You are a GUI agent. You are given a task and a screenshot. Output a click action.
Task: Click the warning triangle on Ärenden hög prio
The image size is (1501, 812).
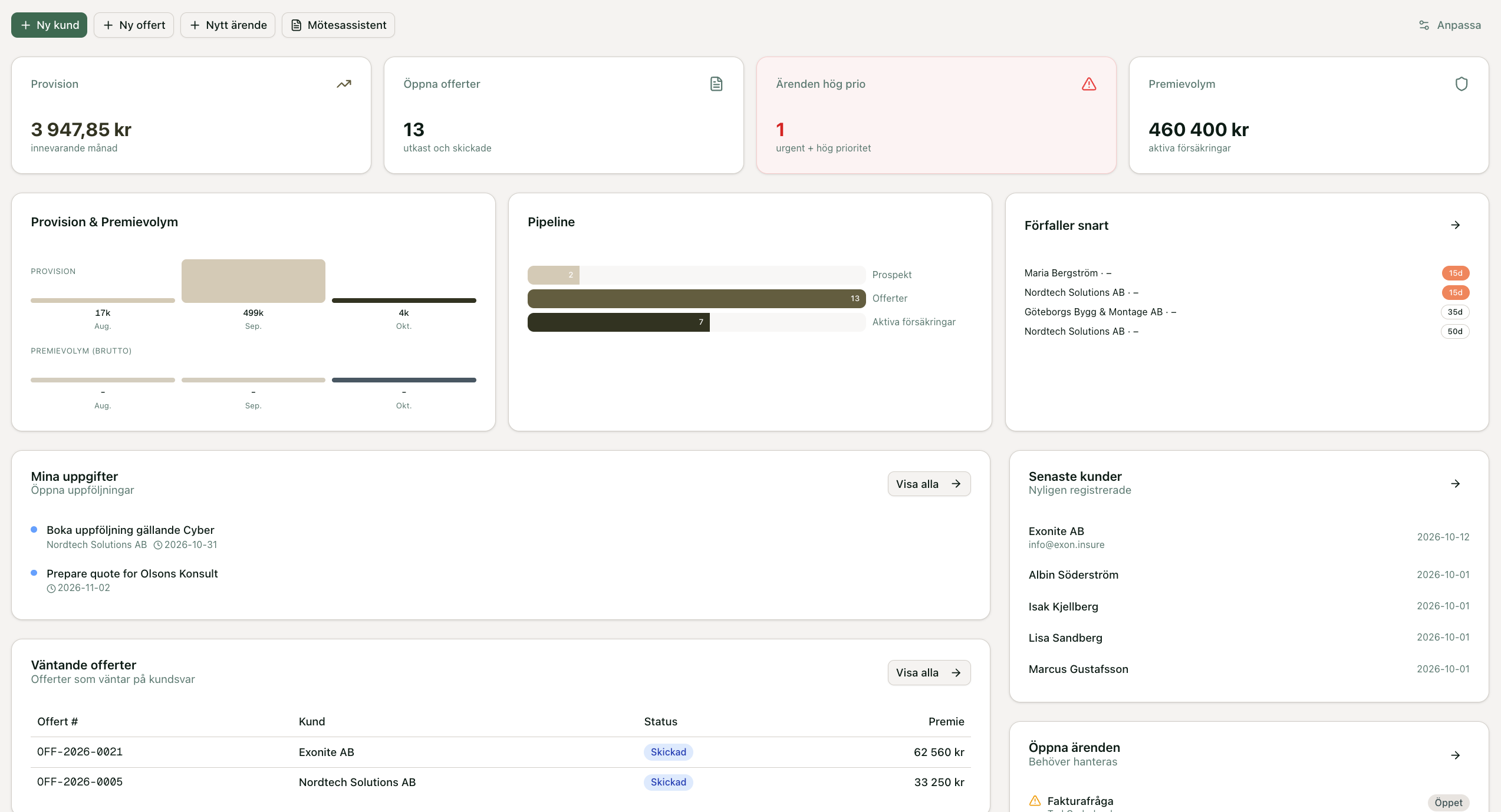(x=1089, y=84)
